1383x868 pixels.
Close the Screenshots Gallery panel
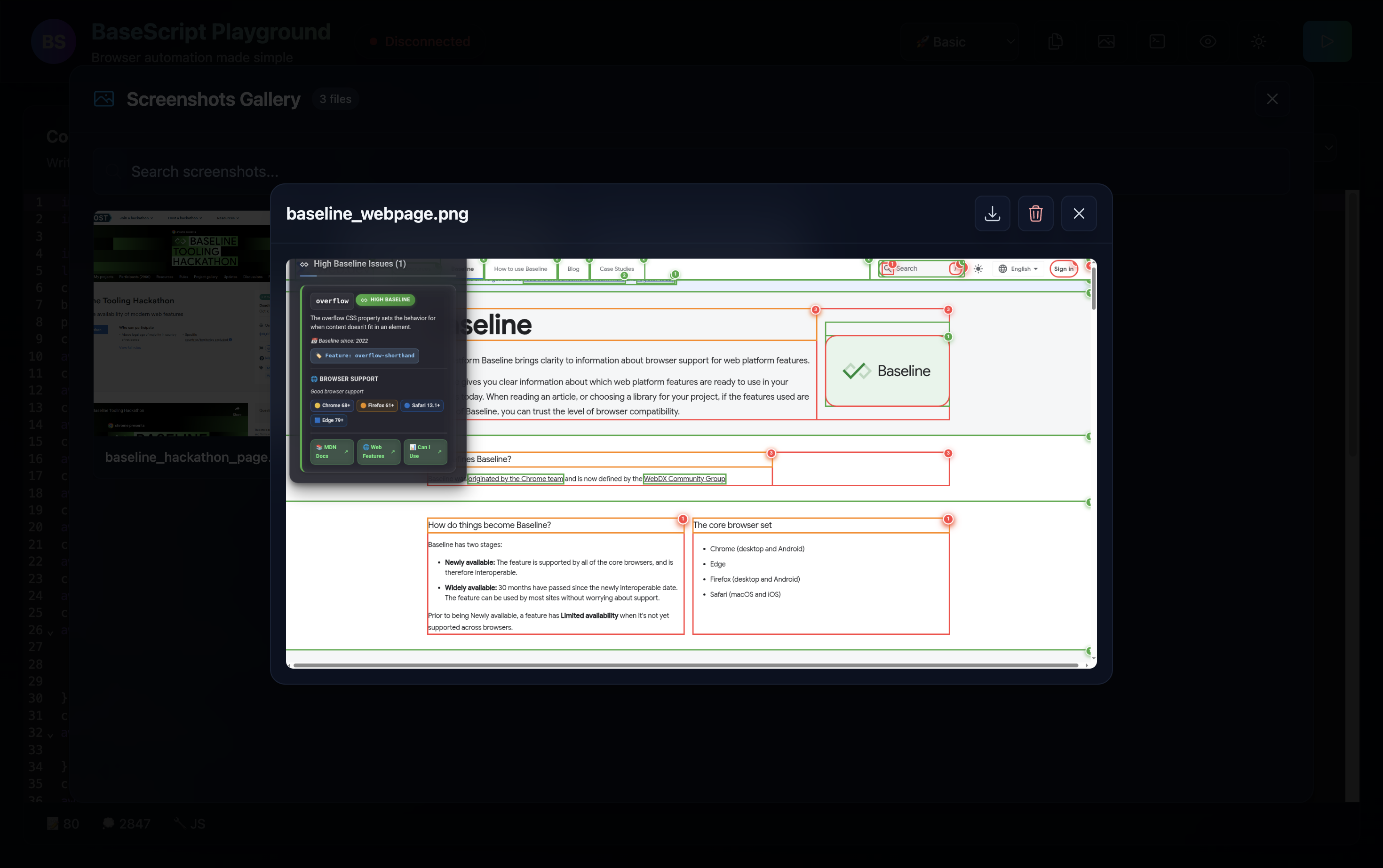[x=1272, y=99]
